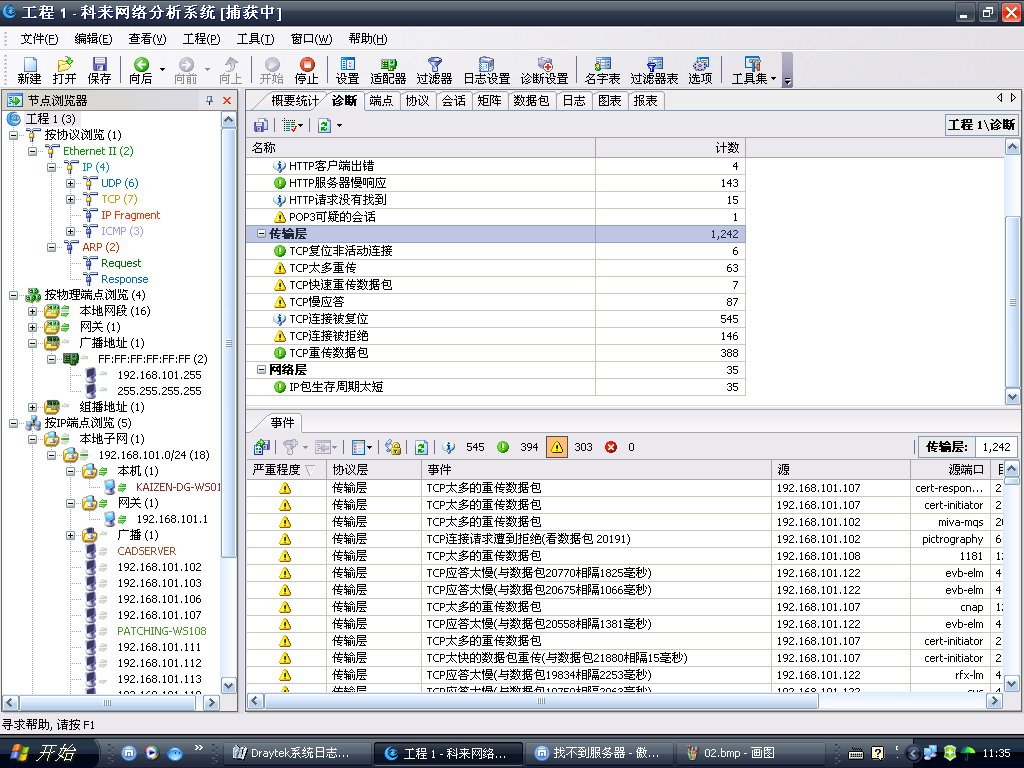The image size is (1024, 768).
Task: Click the 严重程度 column header
Action: [x=284, y=469]
